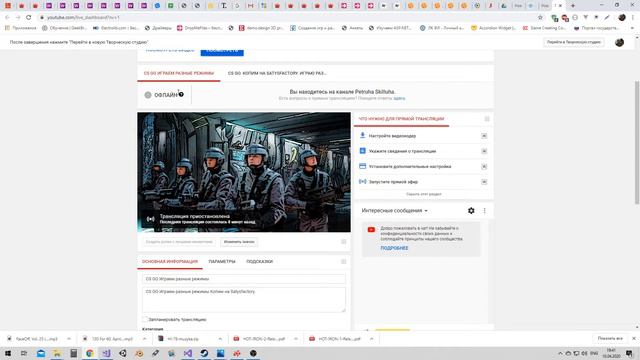The width and height of the screenshot is (640, 360).
Task: Open options arrow for first mp3 download
Action: pyautogui.click(x=69, y=339)
